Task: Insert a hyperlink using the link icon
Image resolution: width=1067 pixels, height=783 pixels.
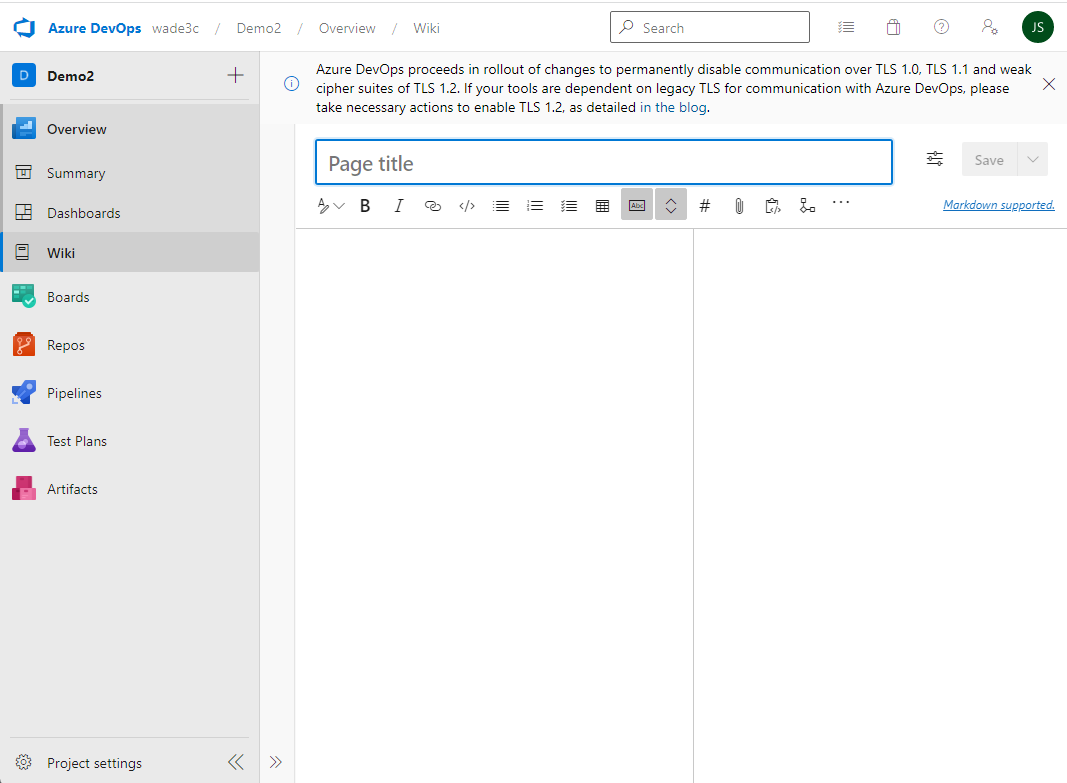Action: [x=432, y=206]
